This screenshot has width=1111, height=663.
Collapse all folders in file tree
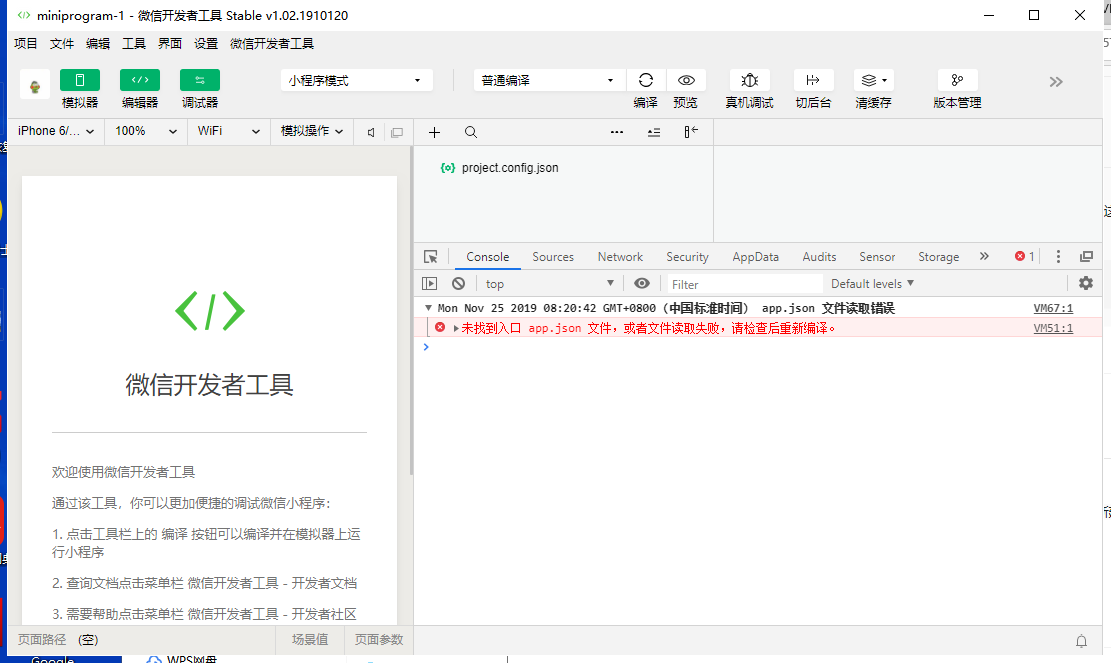point(654,132)
